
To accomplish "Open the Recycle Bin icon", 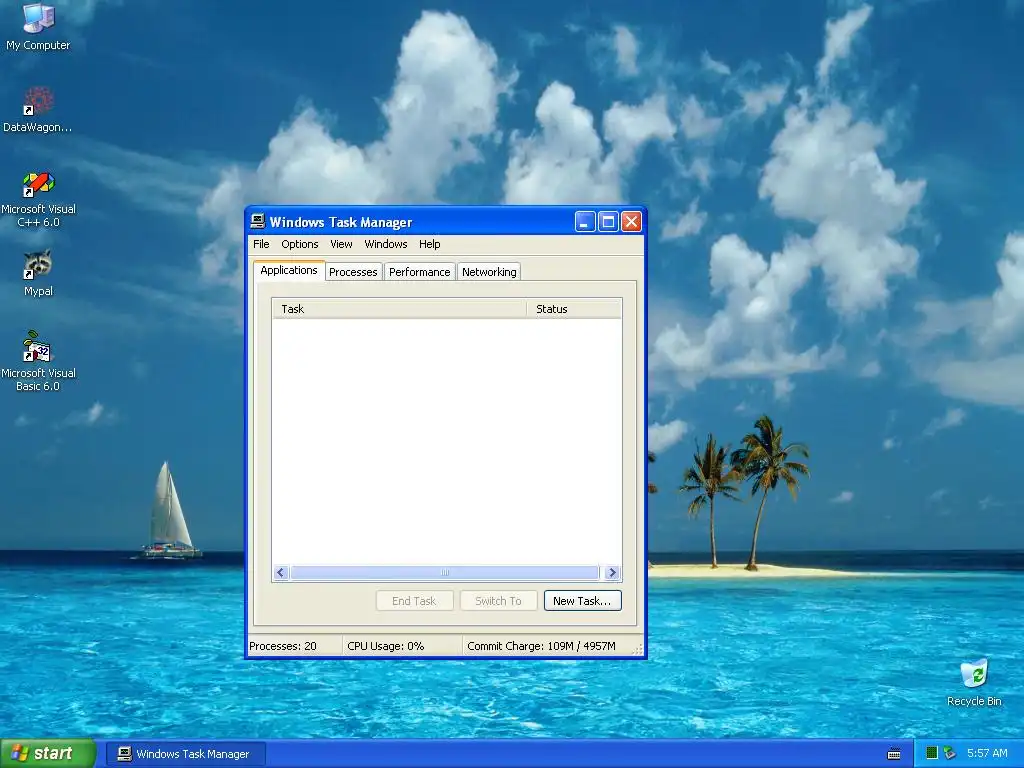I will pyautogui.click(x=974, y=682).
